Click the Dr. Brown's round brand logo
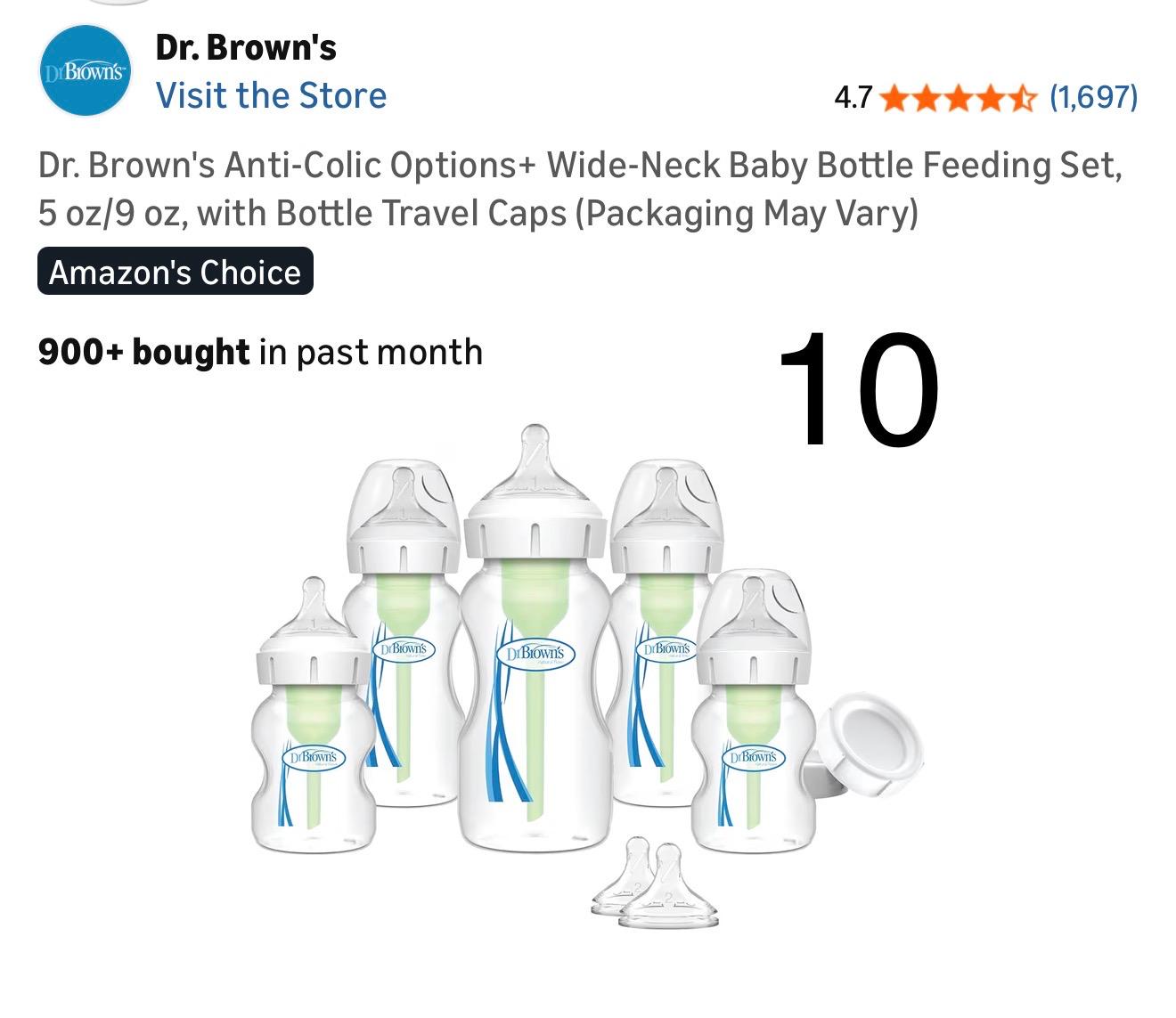 coord(86,71)
